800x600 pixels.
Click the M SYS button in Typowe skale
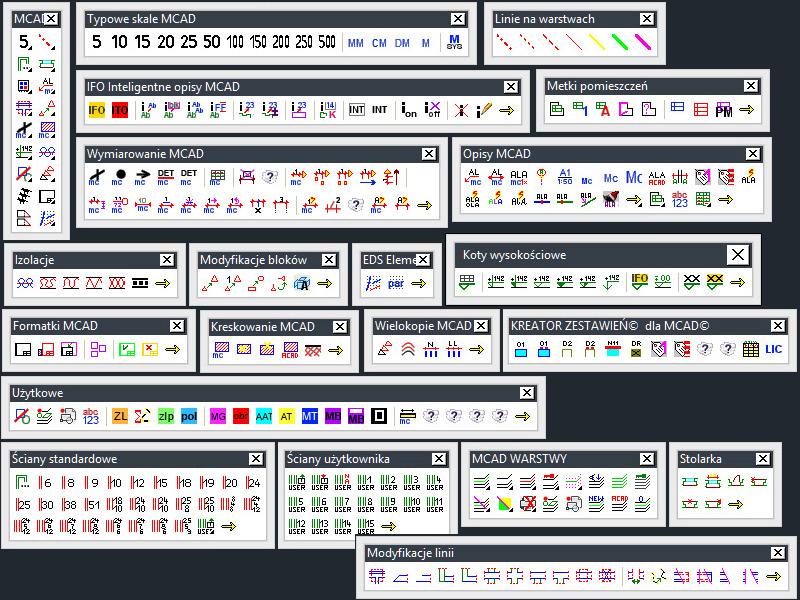[x=454, y=43]
